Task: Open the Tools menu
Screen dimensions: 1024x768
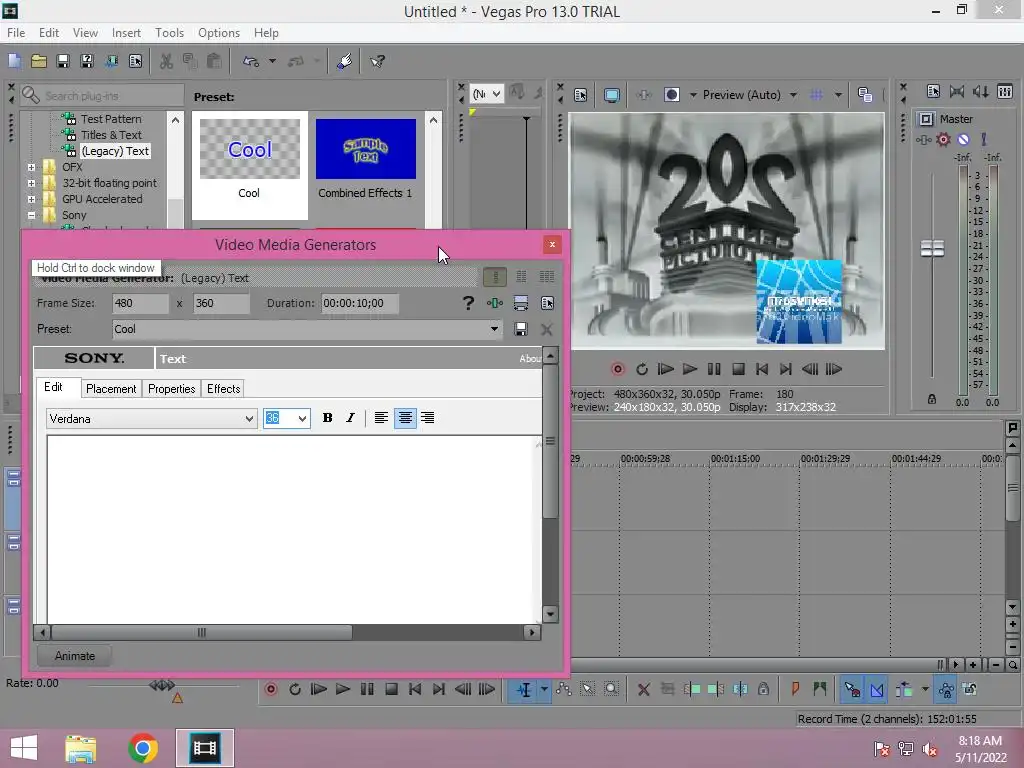Action: tap(169, 33)
